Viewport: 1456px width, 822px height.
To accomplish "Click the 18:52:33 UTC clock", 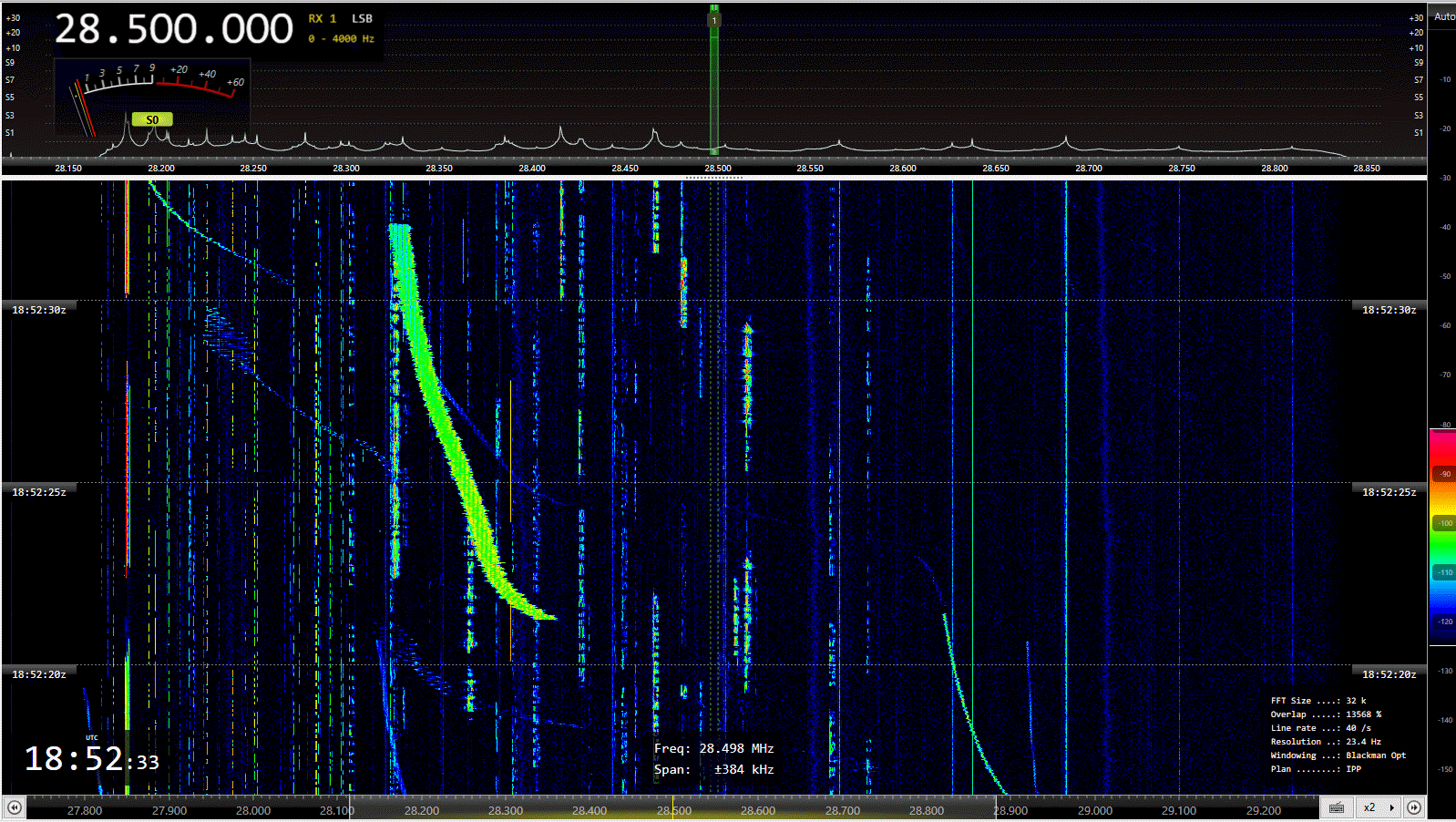I will [x=91, y=758].
